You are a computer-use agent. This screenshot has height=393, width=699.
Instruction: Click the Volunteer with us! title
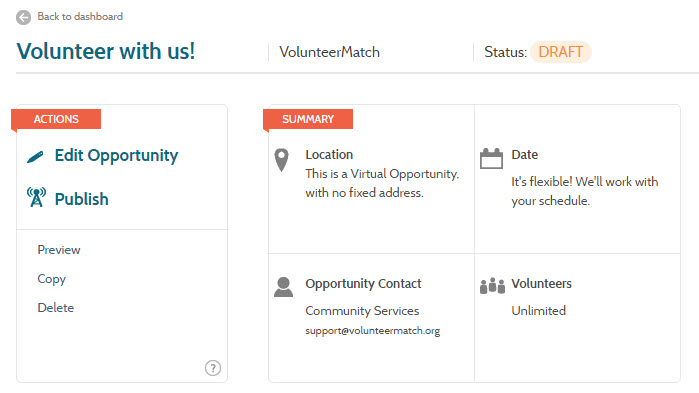(x=106, y=51)
